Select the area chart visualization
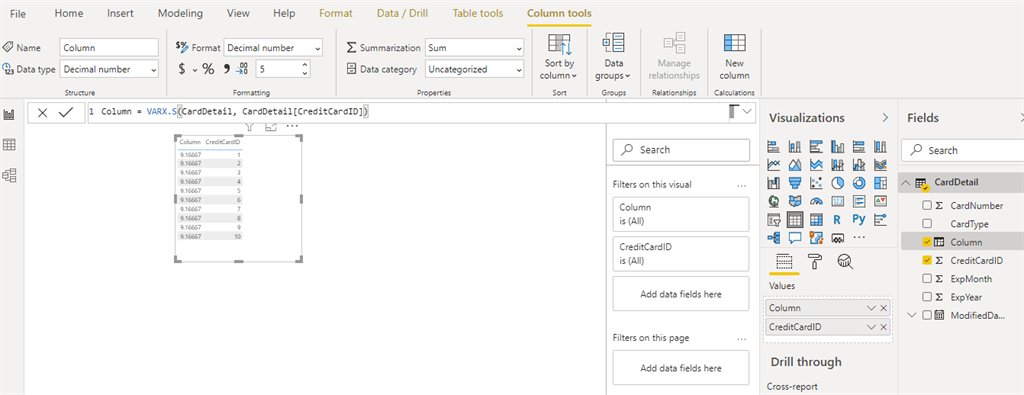 (x=795, y=165)
